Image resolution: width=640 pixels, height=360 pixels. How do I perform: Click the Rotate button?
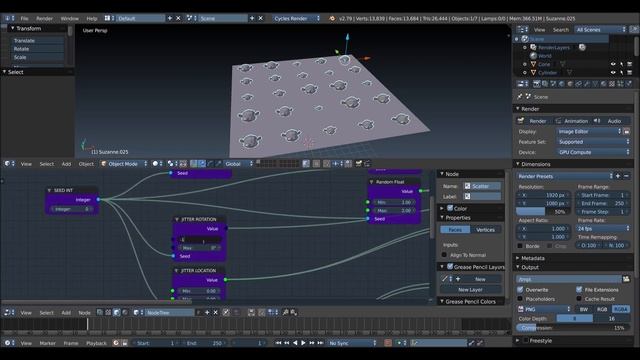pyautogui.click(x=37, y=49)
